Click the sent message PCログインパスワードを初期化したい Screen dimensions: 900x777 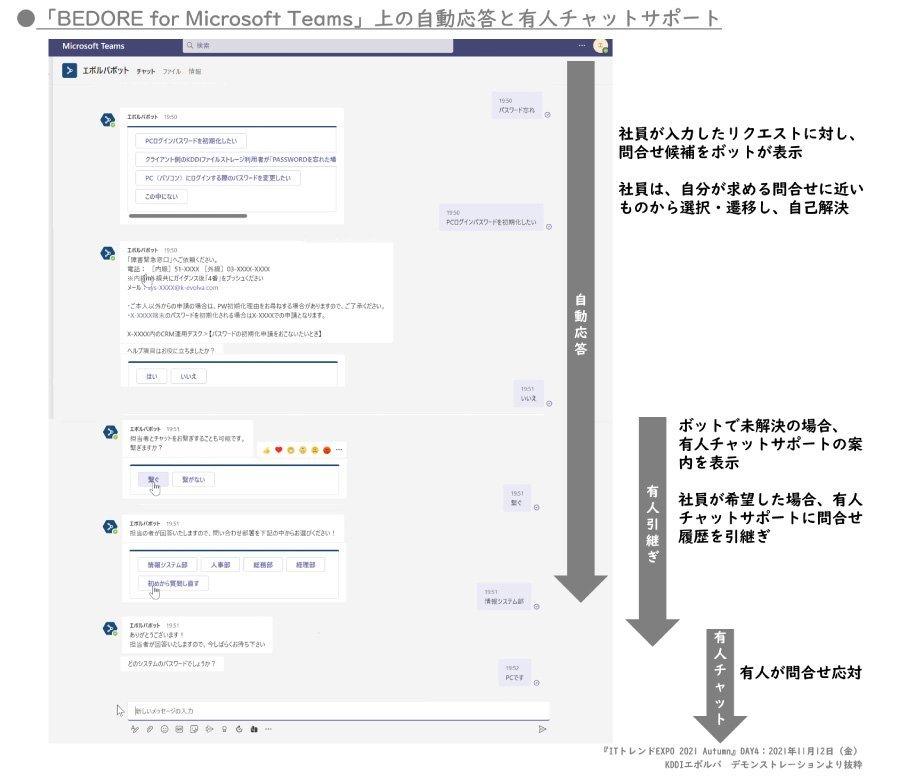(x=491, y=217)
